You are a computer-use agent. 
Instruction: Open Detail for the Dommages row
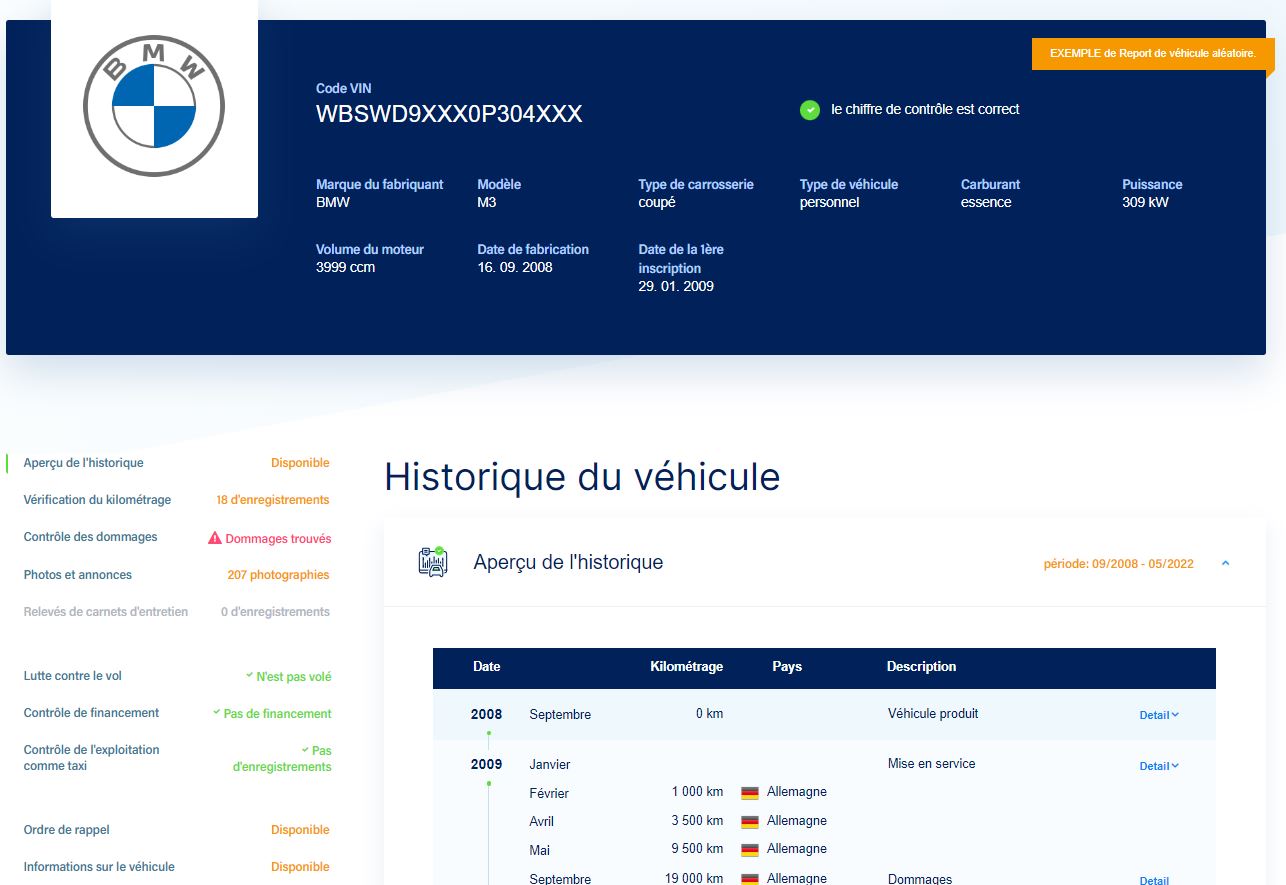coord(1154,880)
